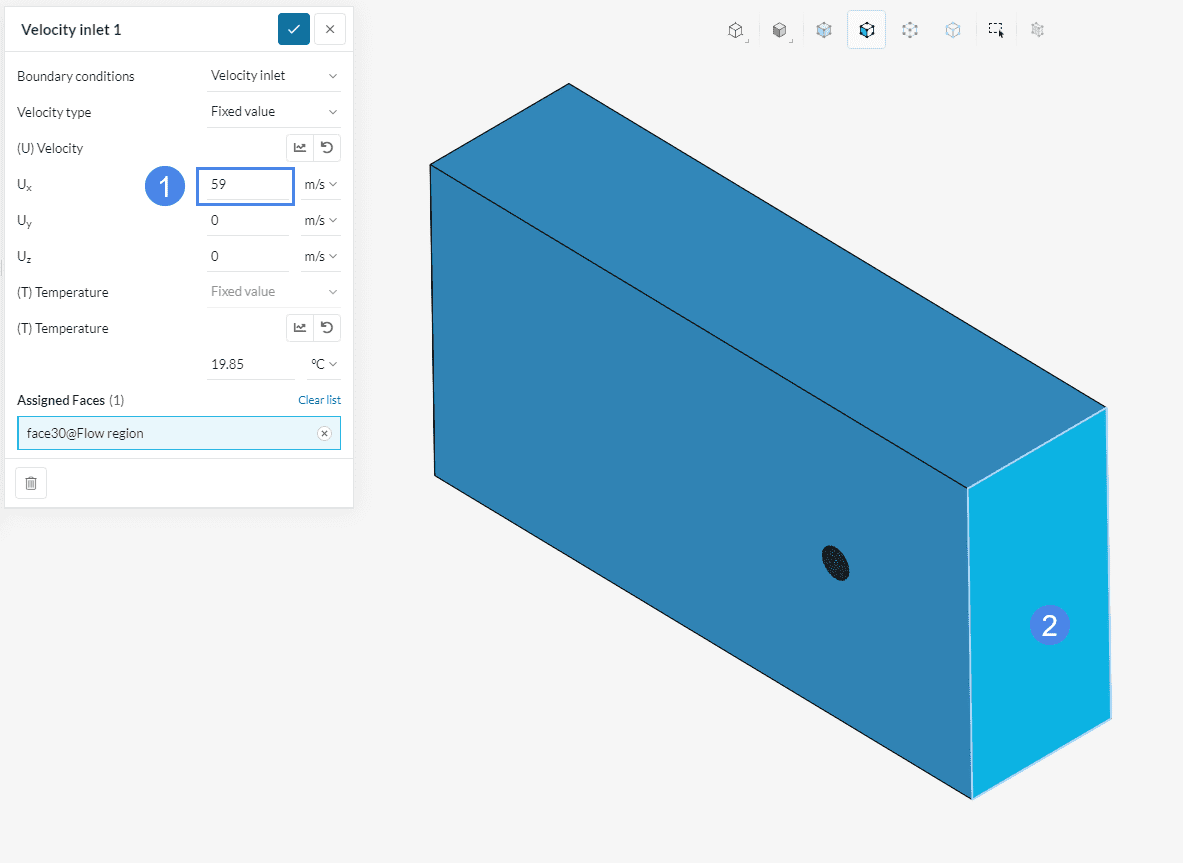The width and height of the screenshot is (1183, 863).
Task: Open the view orientation cube menu
Action: pos(736,30)
